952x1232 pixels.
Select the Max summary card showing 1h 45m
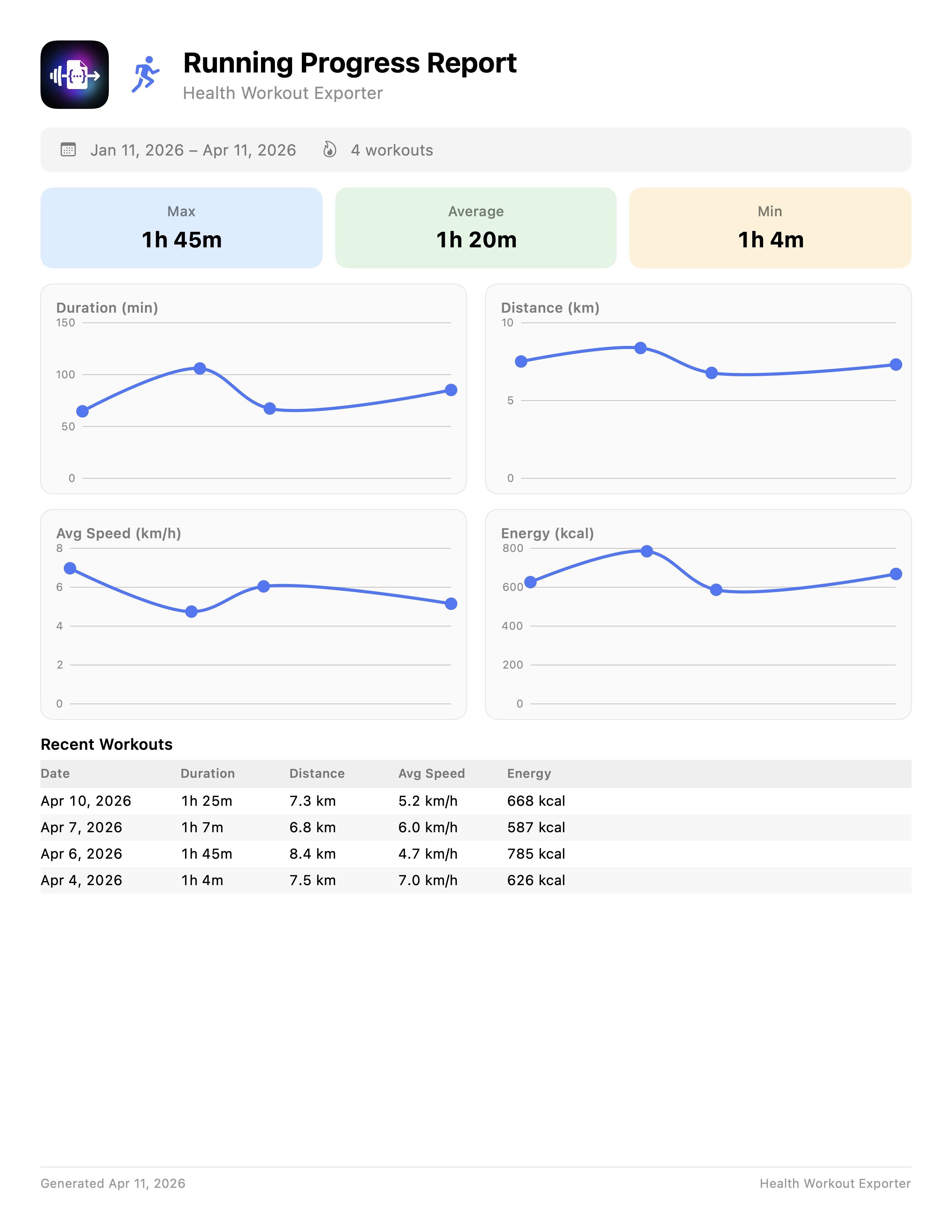[x=181, y=228]
